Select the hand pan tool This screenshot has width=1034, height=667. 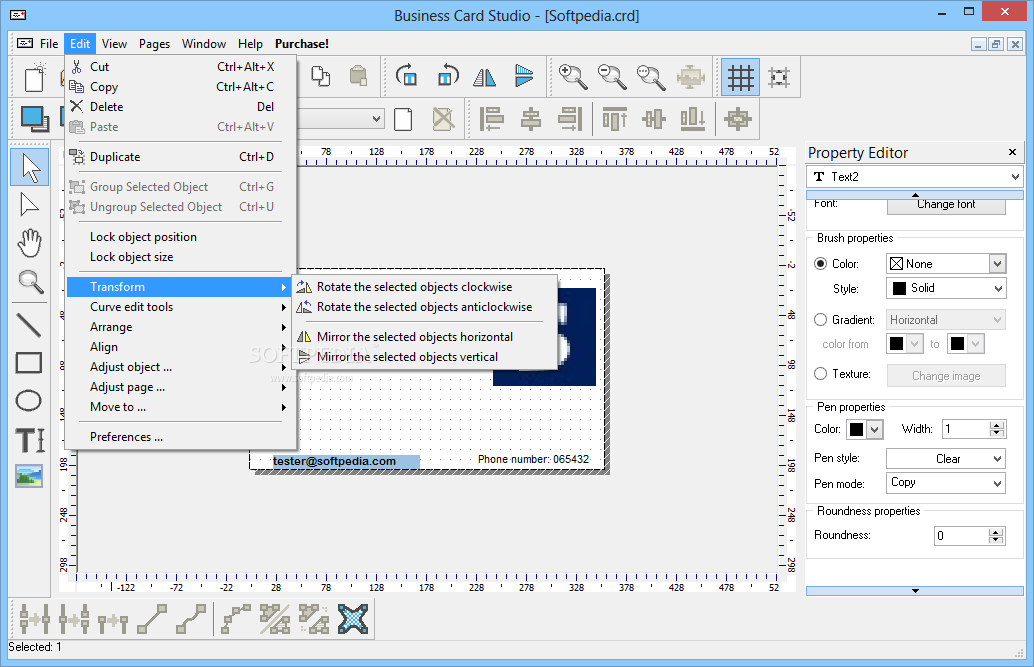point(29,243)
